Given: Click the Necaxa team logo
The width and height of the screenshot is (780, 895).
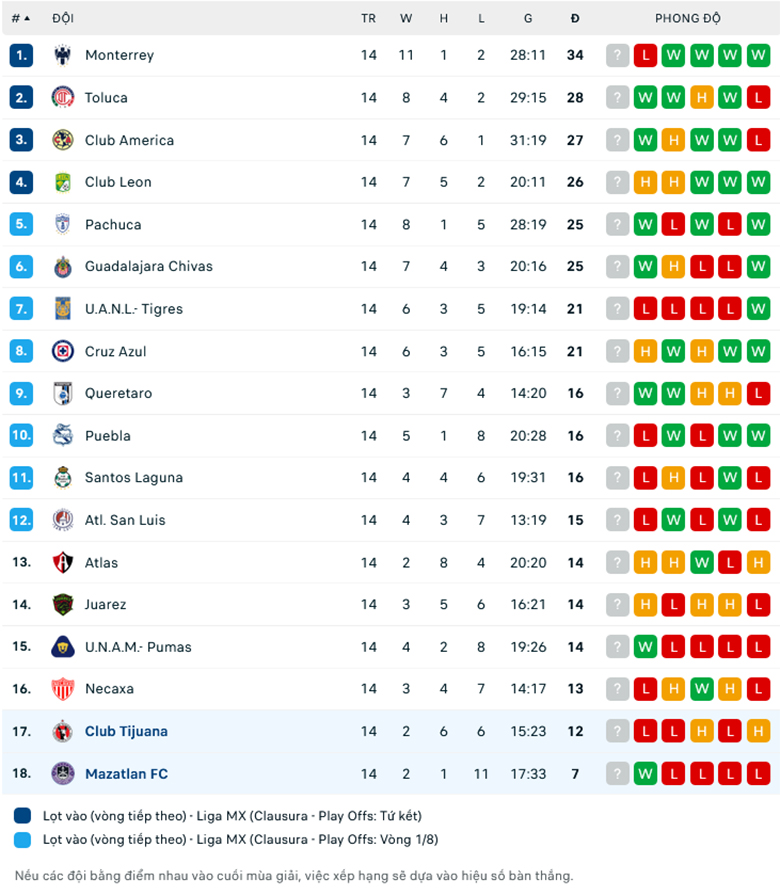Looking at the screenshot, I should pos(63,689).
